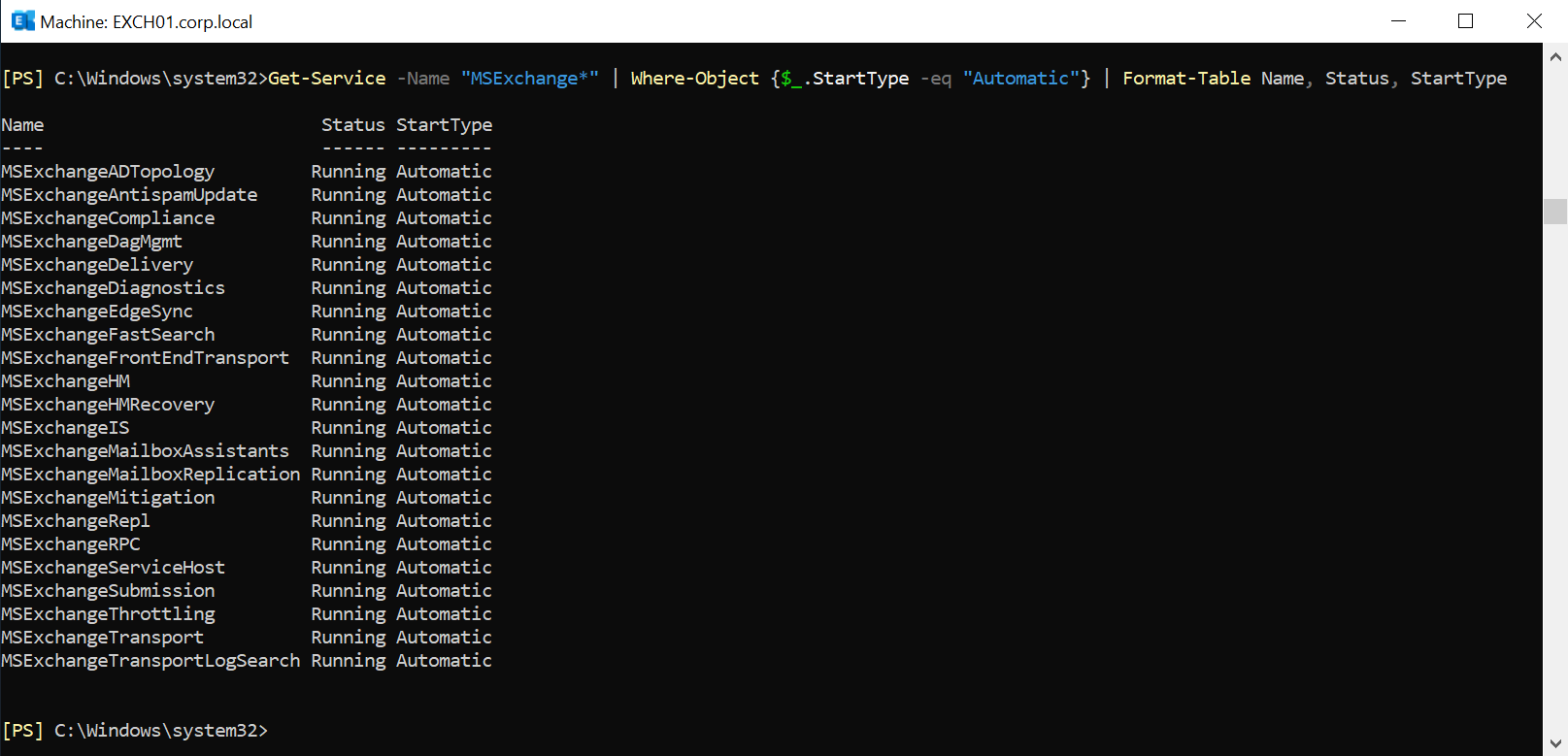The height and width of the screenshot is (756, 1568).
Task: Click the Status column header
Action: pyautogui.click(x=353, y=125)
